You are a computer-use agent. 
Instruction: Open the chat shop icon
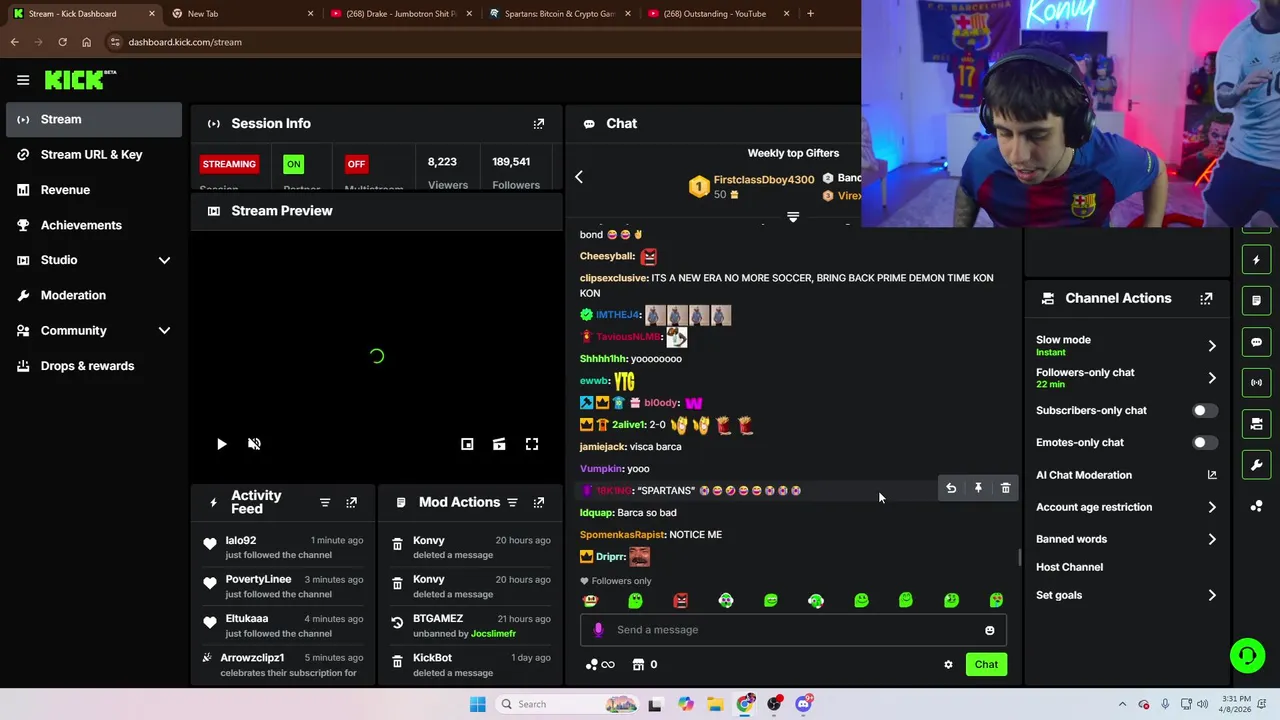tap(638, 665)
